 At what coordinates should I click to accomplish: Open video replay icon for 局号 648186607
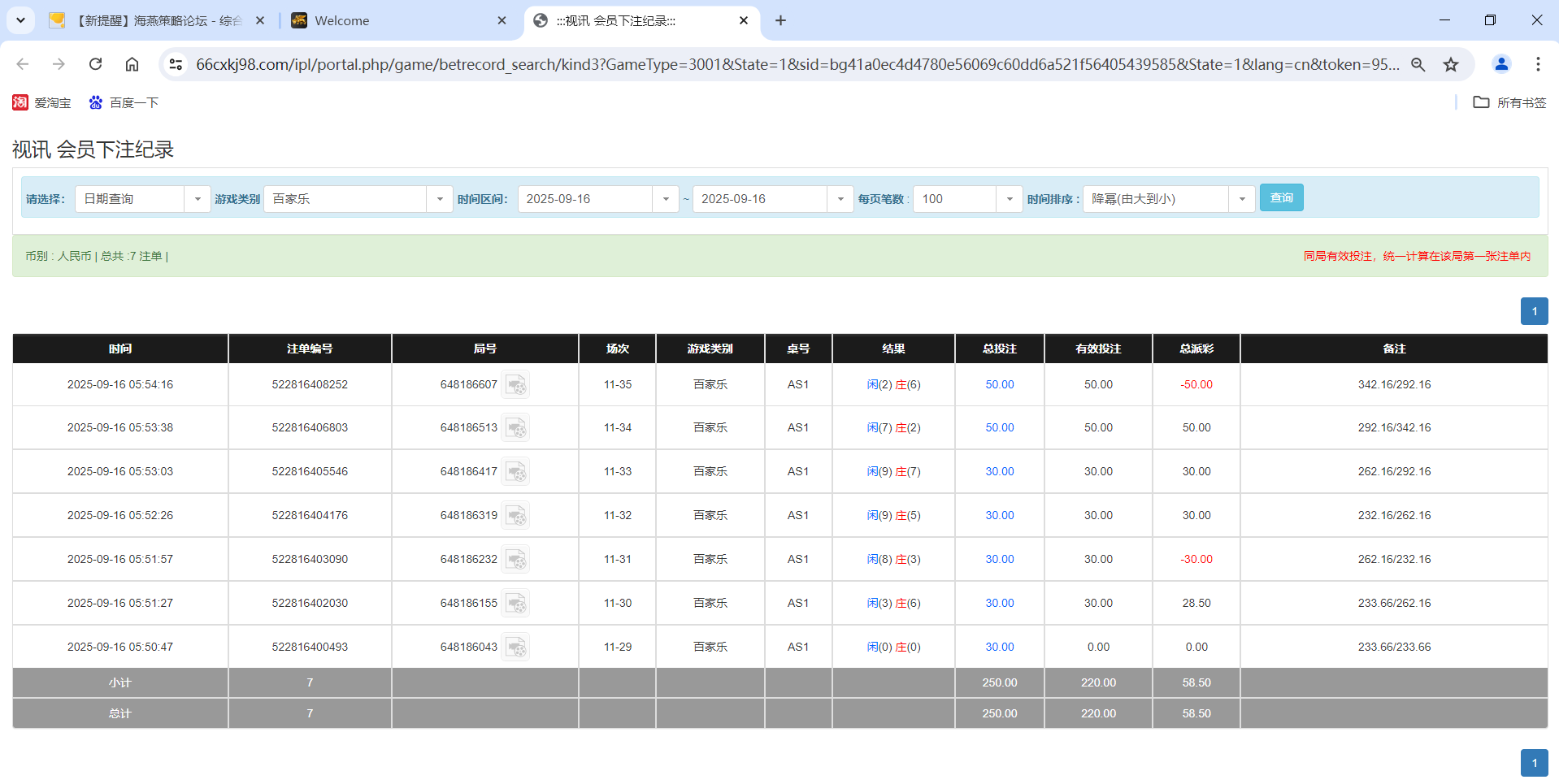516,385
